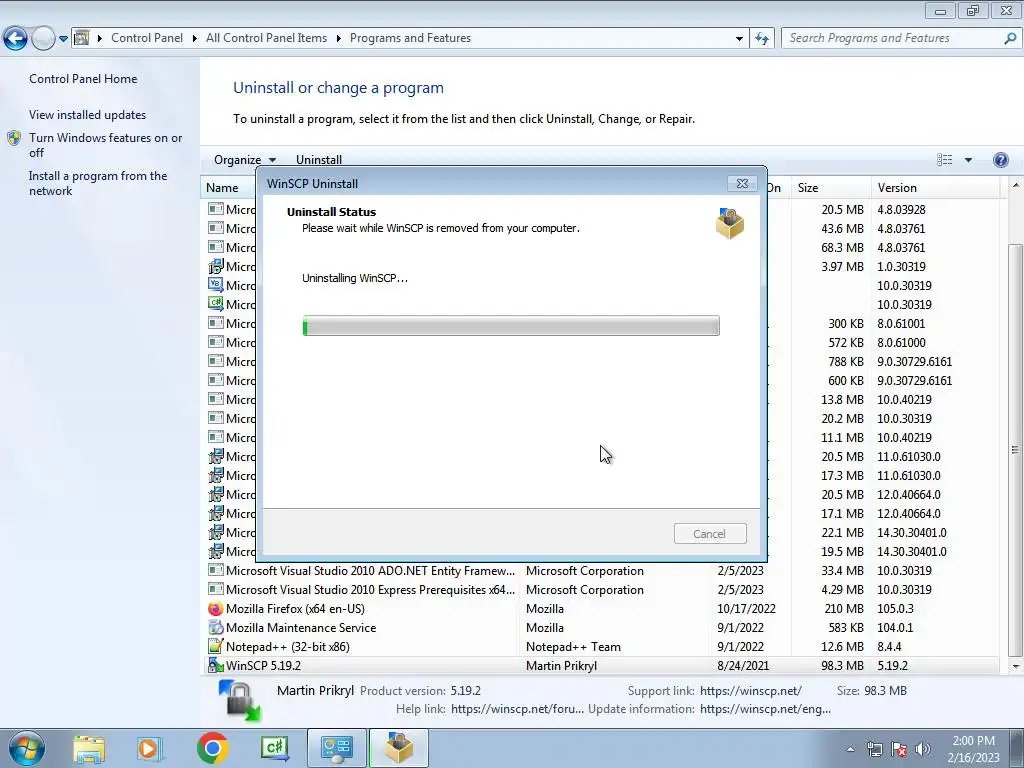1024x768 pixels.
Task: Select Control Panel breadcrumb
Action: click(x=147, y=38)
